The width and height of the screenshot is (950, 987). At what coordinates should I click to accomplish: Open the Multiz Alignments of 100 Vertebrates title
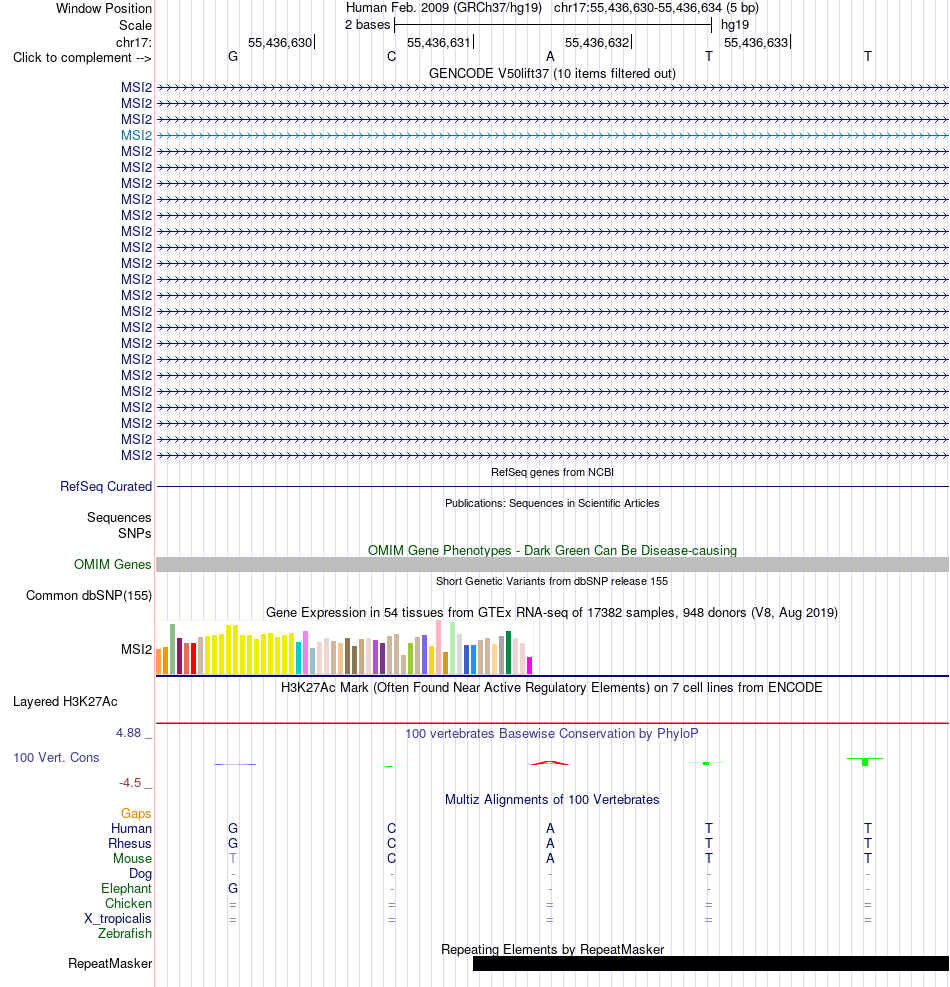coord(552,799)
